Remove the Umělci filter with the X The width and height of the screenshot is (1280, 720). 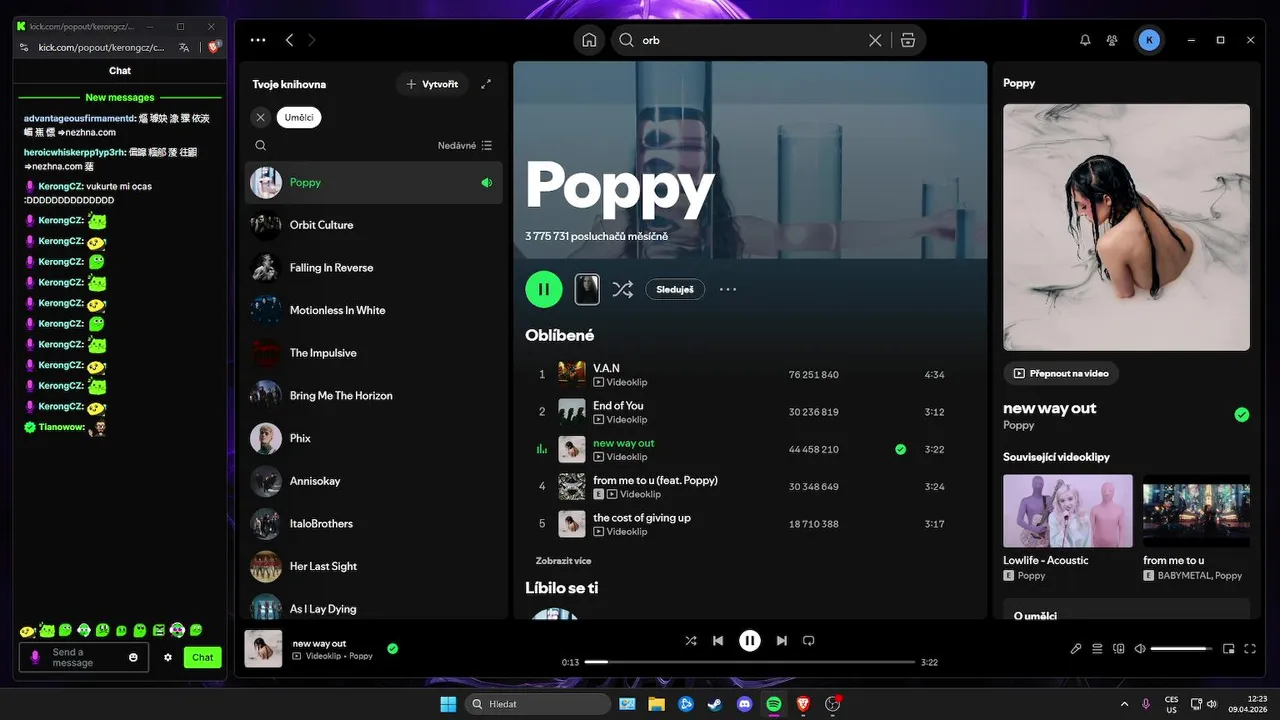click(260, 117)
